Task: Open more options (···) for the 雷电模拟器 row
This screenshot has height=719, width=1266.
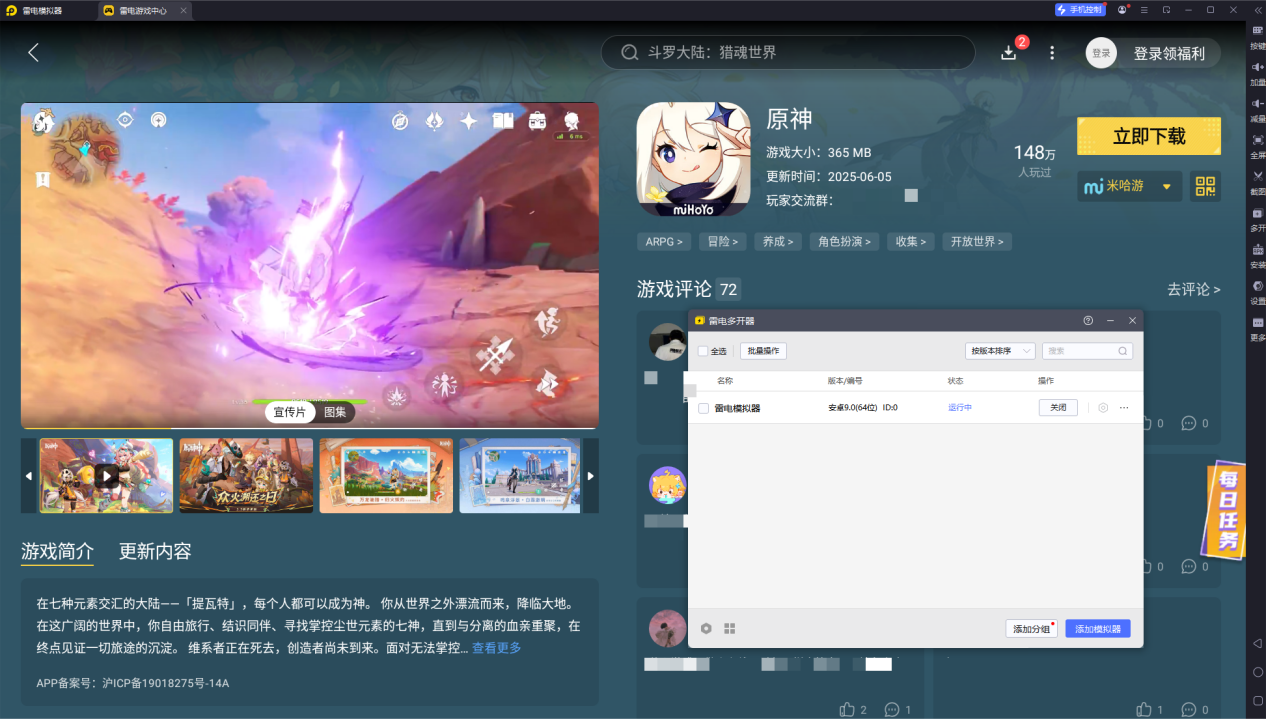Action: coord(1124,408)
